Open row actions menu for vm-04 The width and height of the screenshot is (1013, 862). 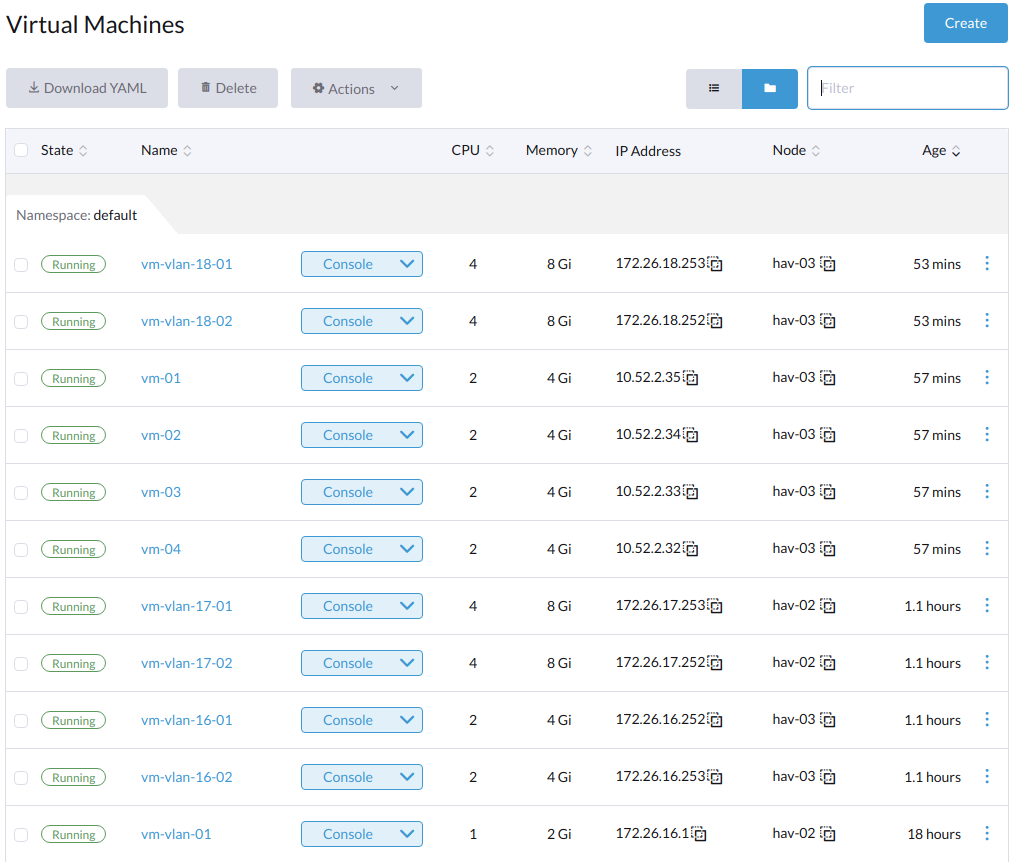pos(987,548)
